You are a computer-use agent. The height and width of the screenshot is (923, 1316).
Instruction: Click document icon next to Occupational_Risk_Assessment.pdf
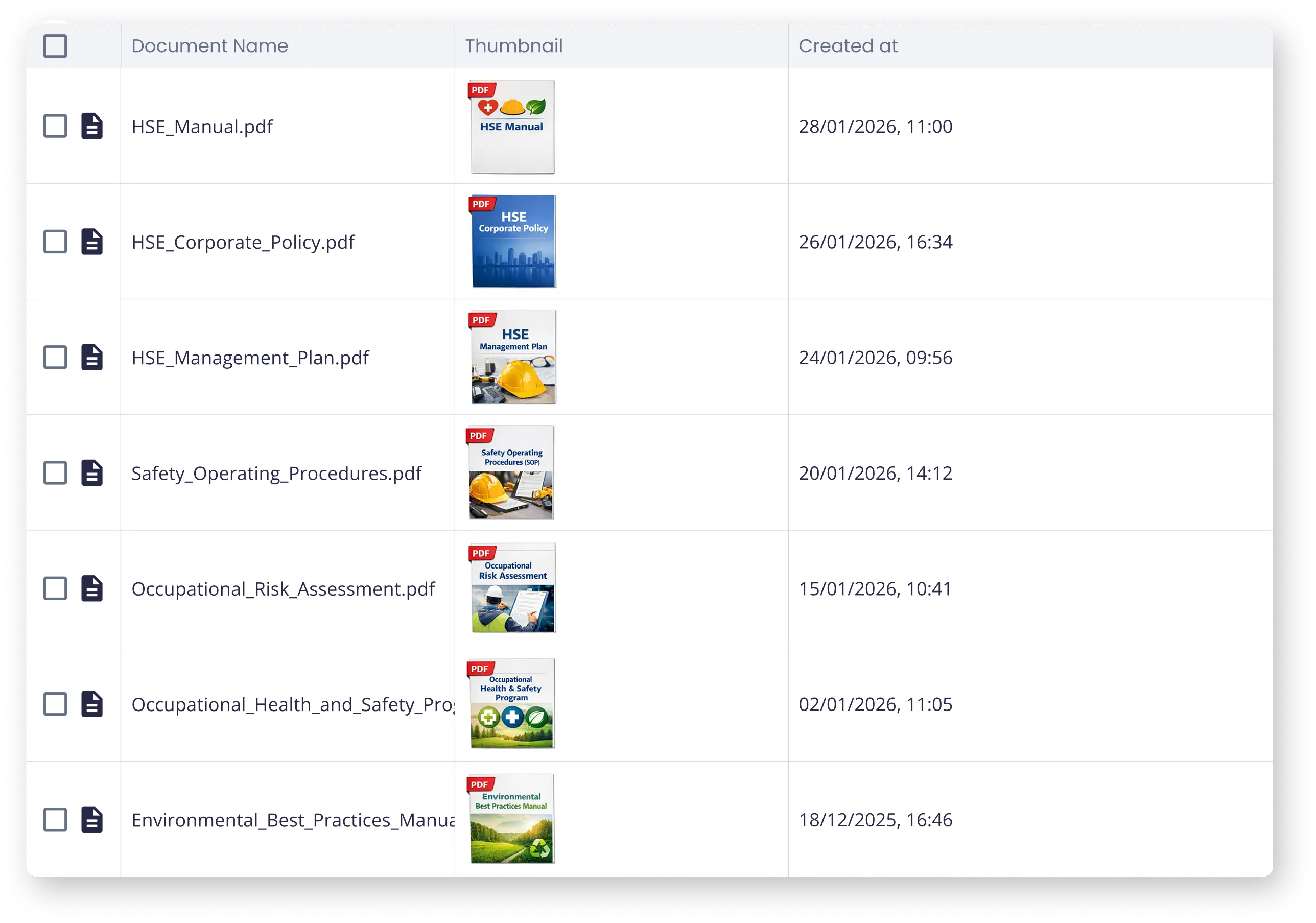[x=92, y=588]
